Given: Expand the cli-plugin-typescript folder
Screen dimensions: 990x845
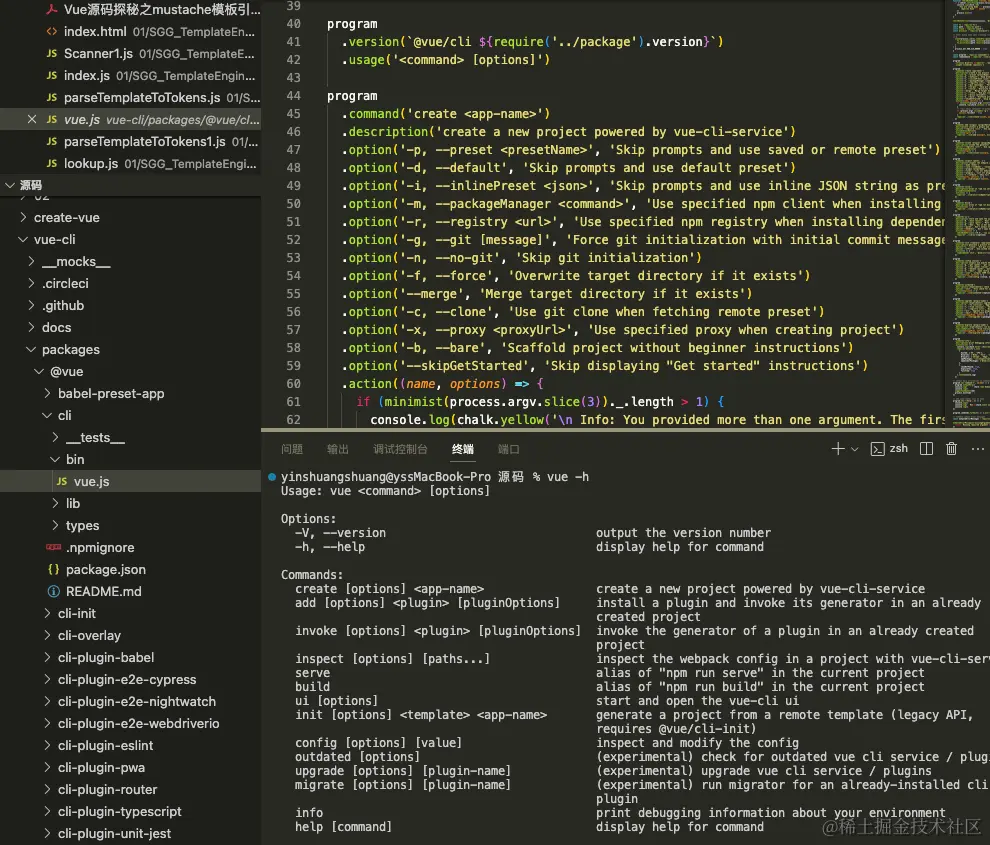Looking at the screenshot, I should (x=130, y=812).
